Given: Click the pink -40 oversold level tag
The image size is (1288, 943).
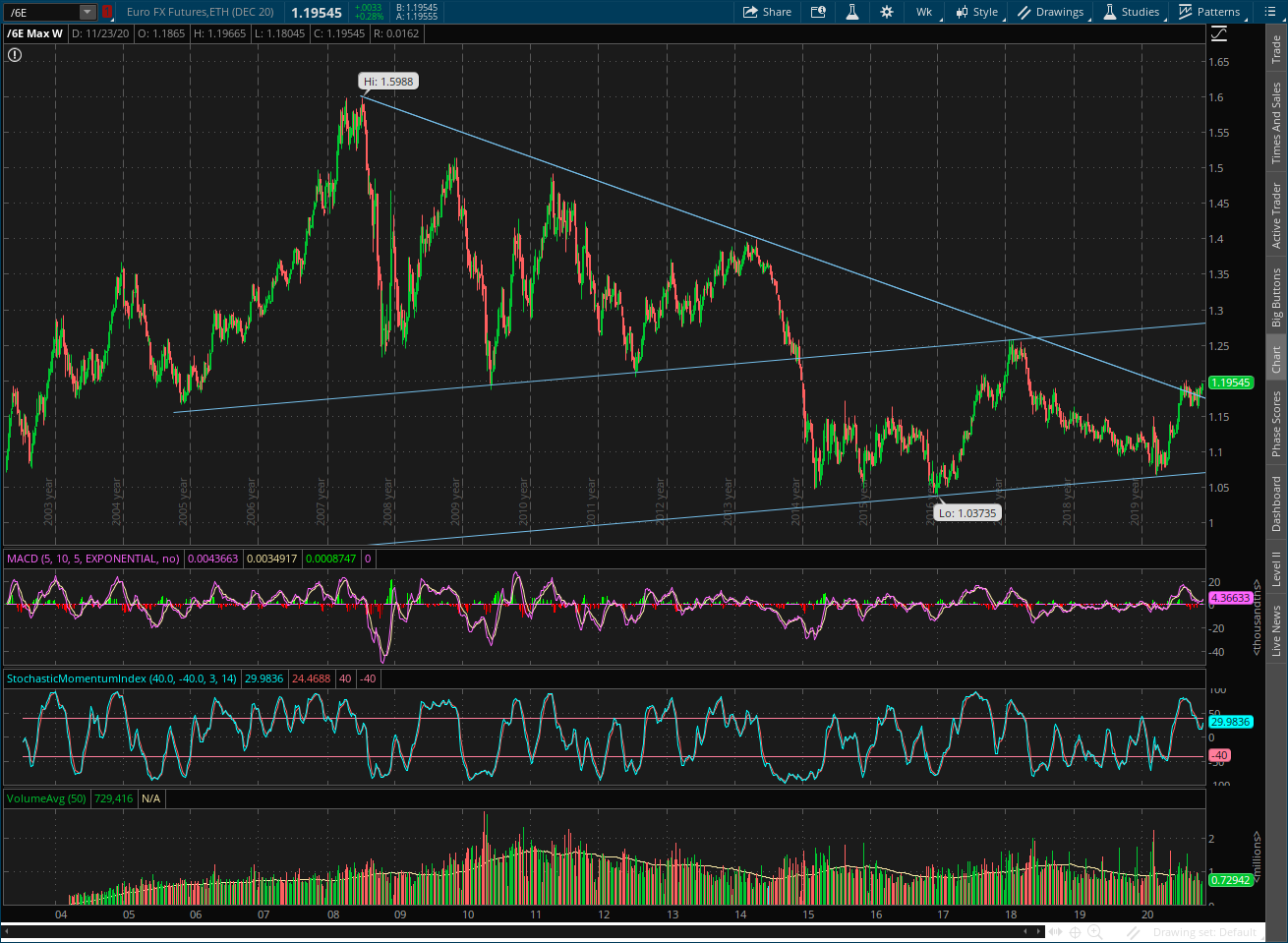Looking at the screenshot, I should click(x=1219, y=755).
